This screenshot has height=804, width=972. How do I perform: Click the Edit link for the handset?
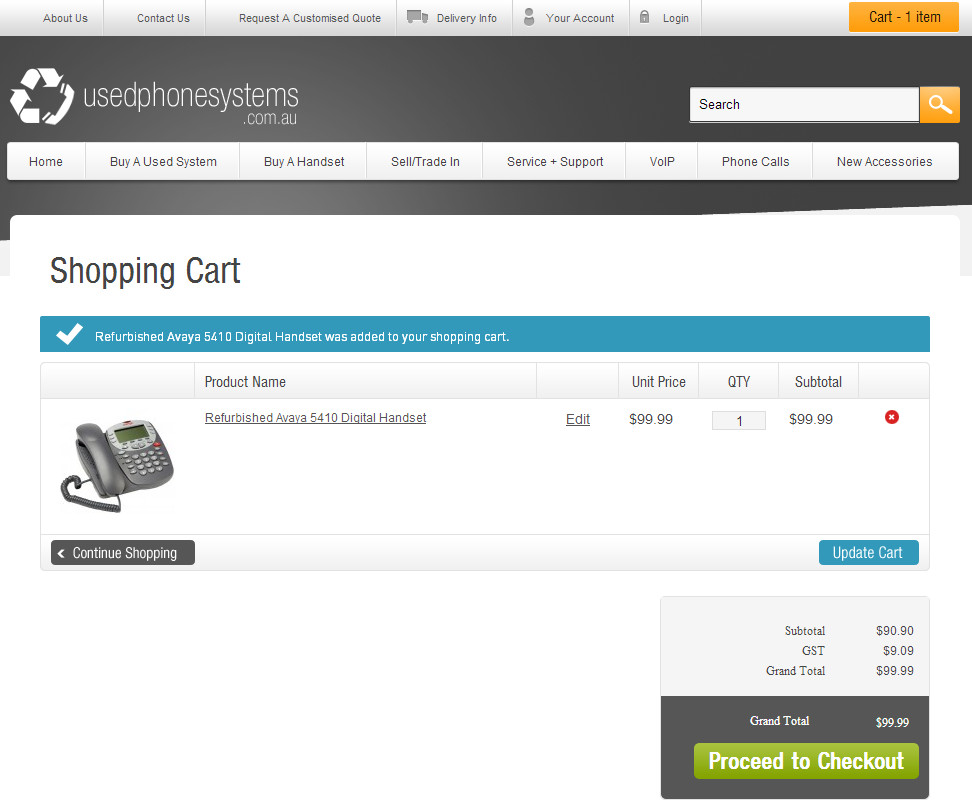[578, 419]
